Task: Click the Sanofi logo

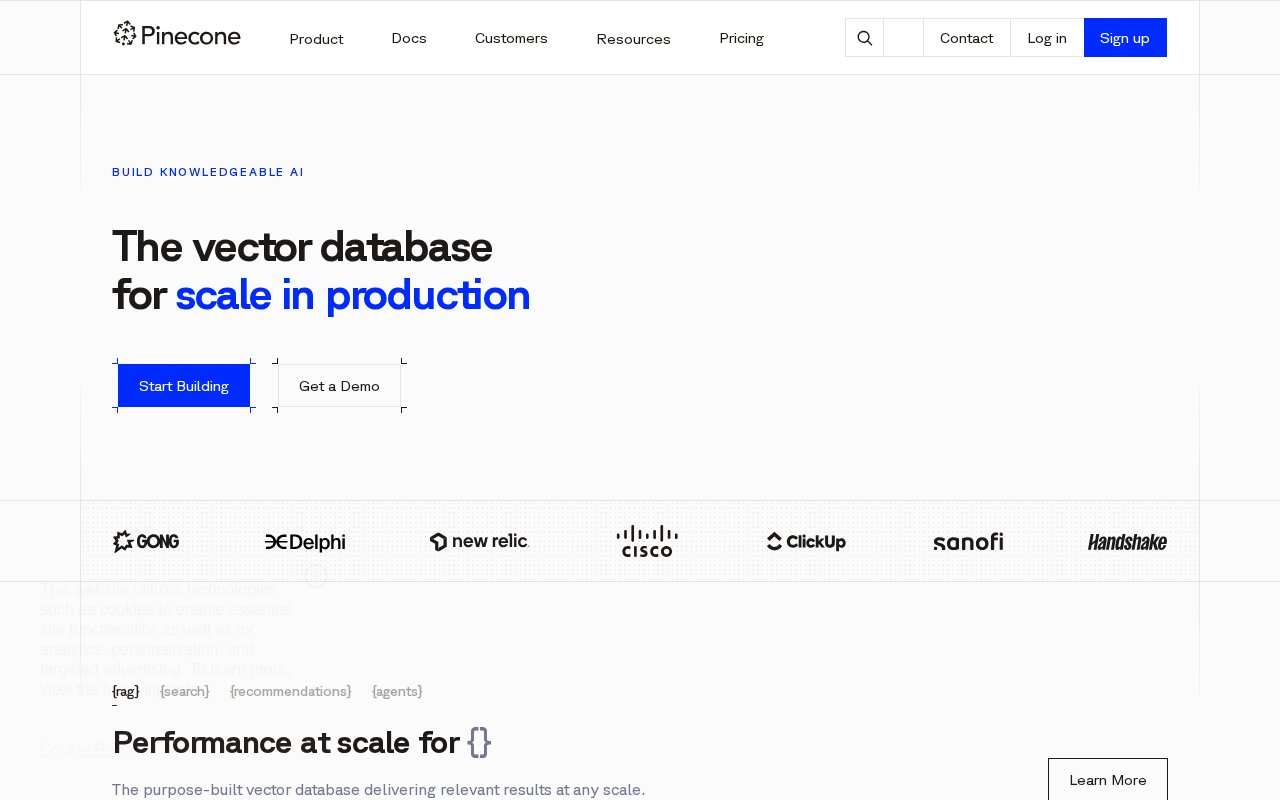Action: pyautogui.click(x=968, y=542)
